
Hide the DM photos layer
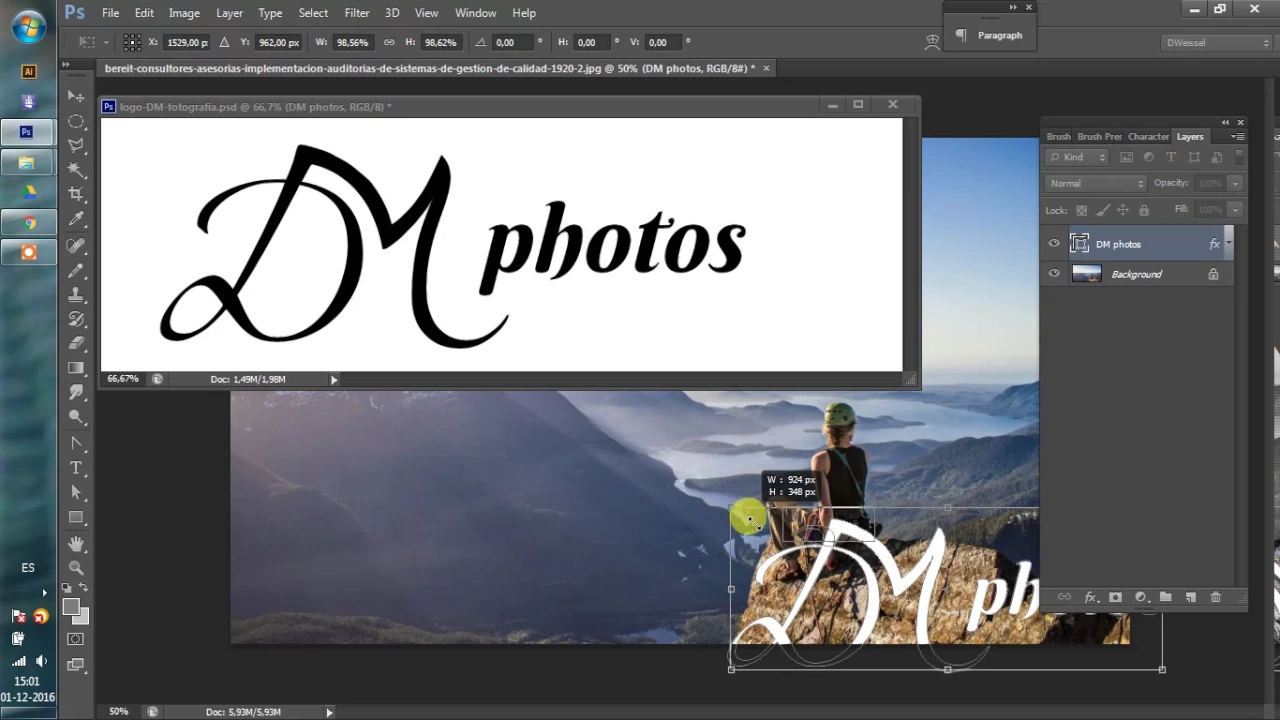pos(1054,244)
